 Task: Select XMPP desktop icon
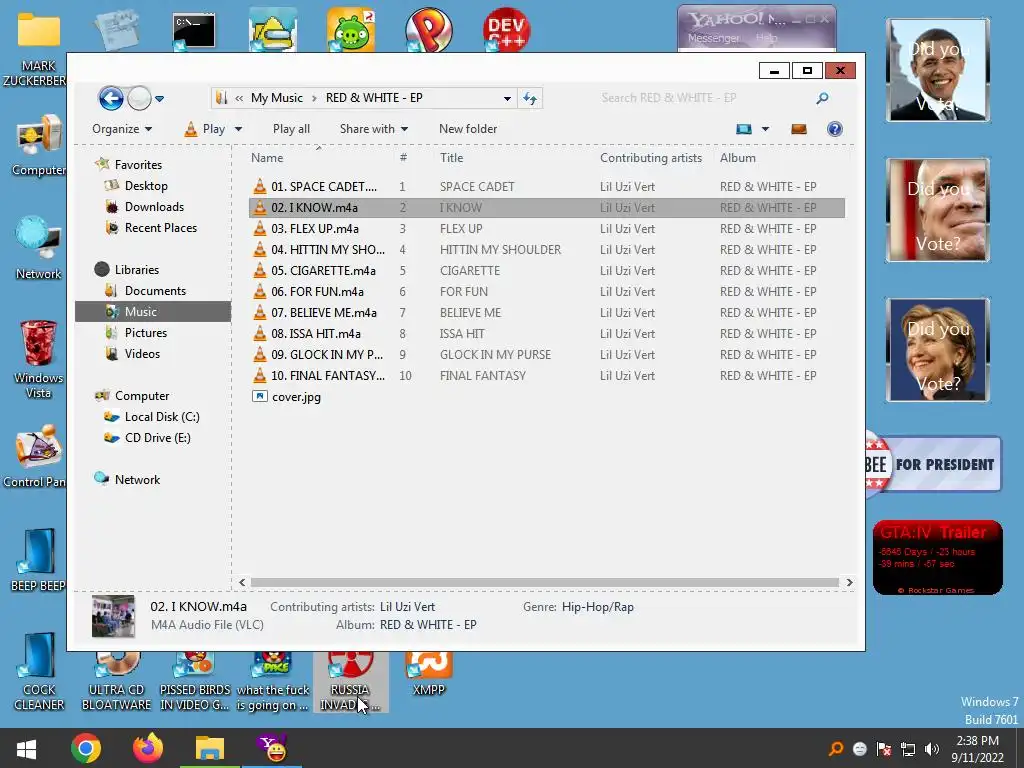[x=428, y=674]
